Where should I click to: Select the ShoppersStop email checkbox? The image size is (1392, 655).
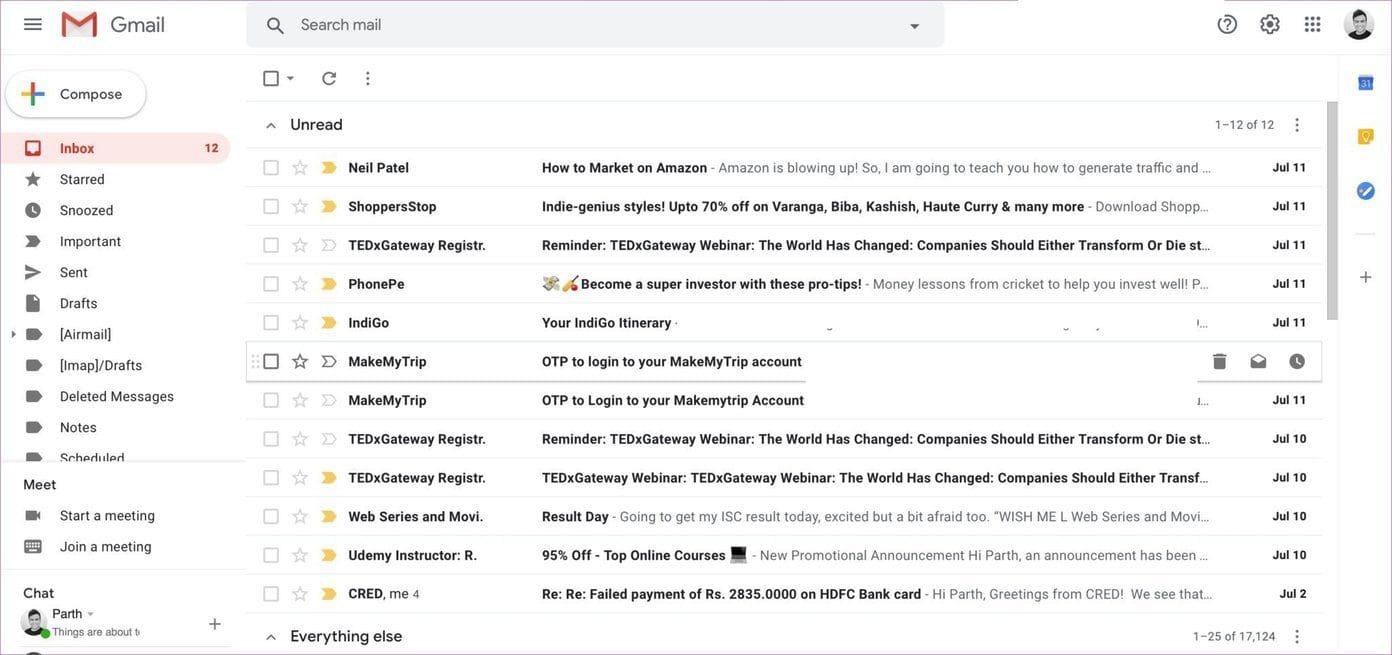click(x=271, y=206)
